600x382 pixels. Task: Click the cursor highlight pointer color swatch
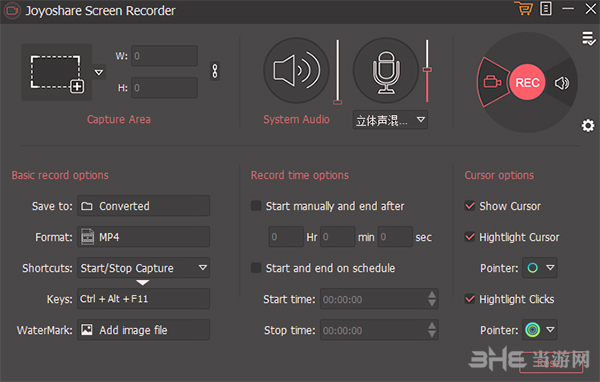point(533,268)
